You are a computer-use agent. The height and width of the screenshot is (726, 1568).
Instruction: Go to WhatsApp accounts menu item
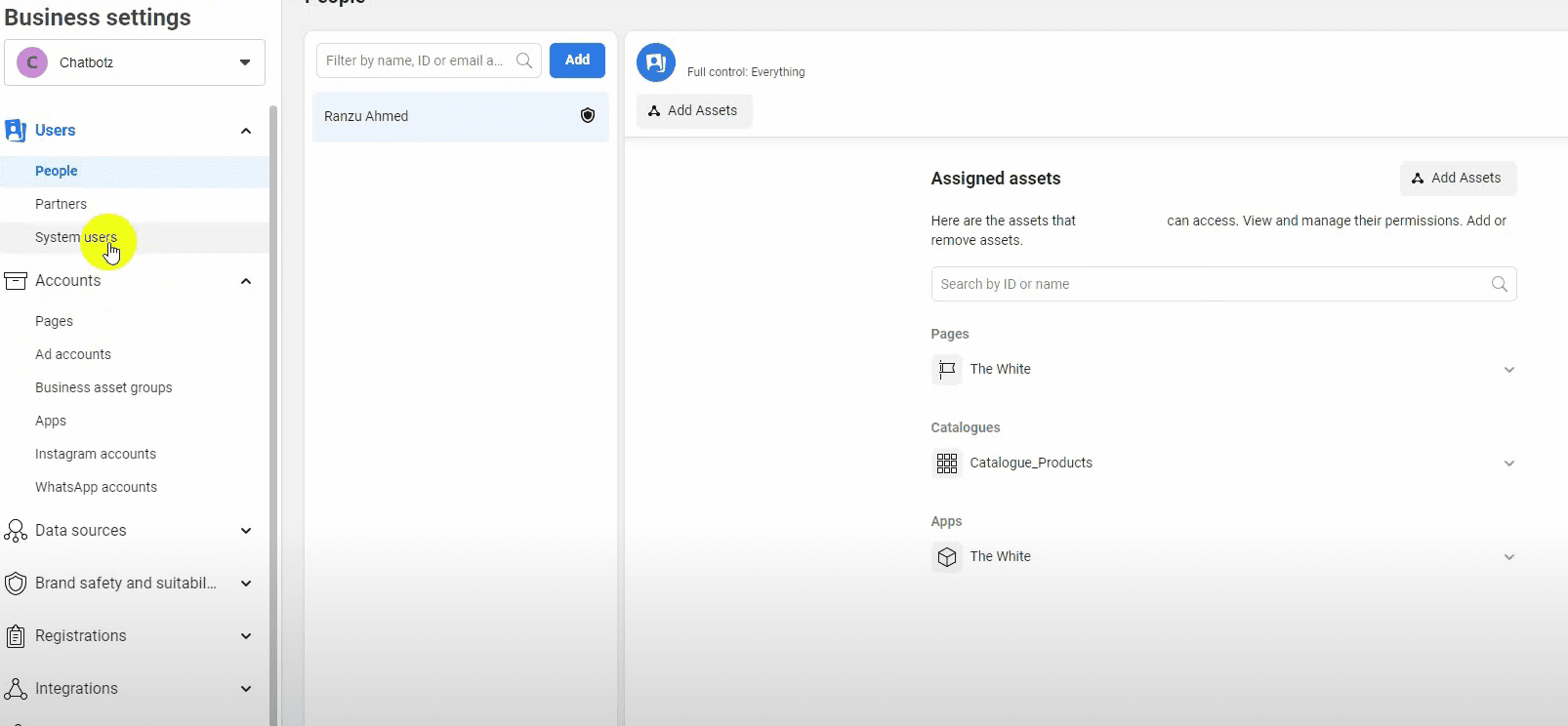point(96,487)
